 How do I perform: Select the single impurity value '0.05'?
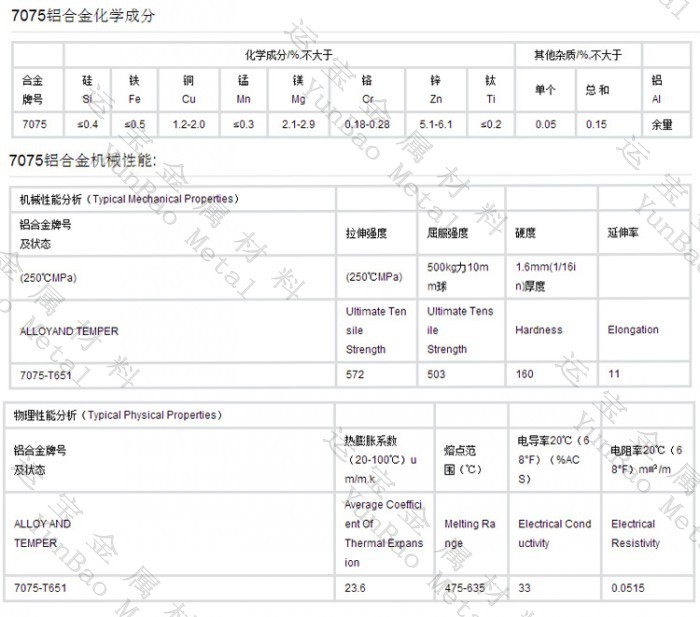(546, 124)
